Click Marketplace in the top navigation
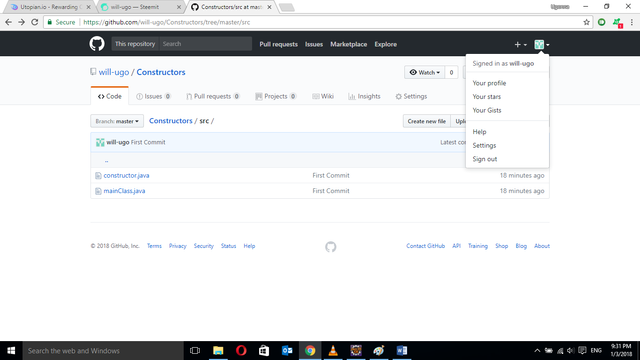 pyautogui.click(x=349, y=44)
